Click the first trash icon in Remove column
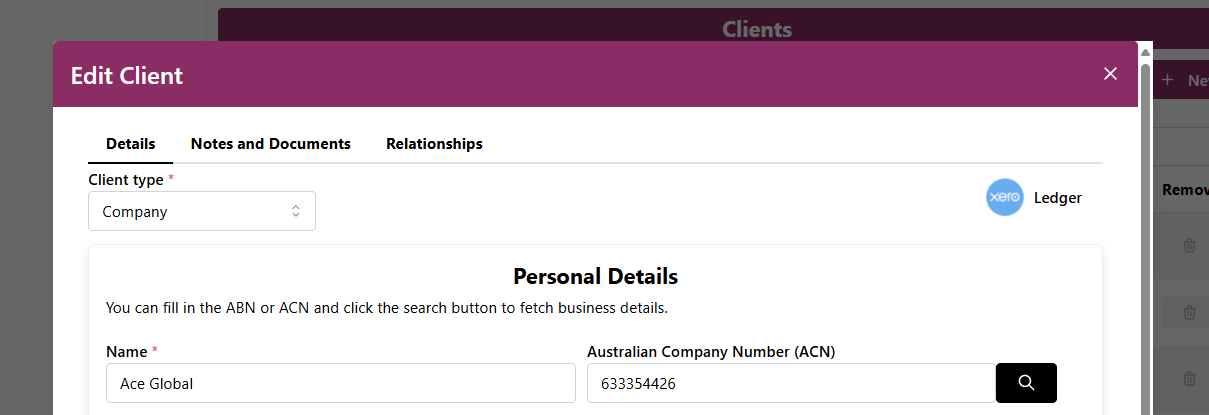The image size is (1209, 415). (x=1189, y=245)
